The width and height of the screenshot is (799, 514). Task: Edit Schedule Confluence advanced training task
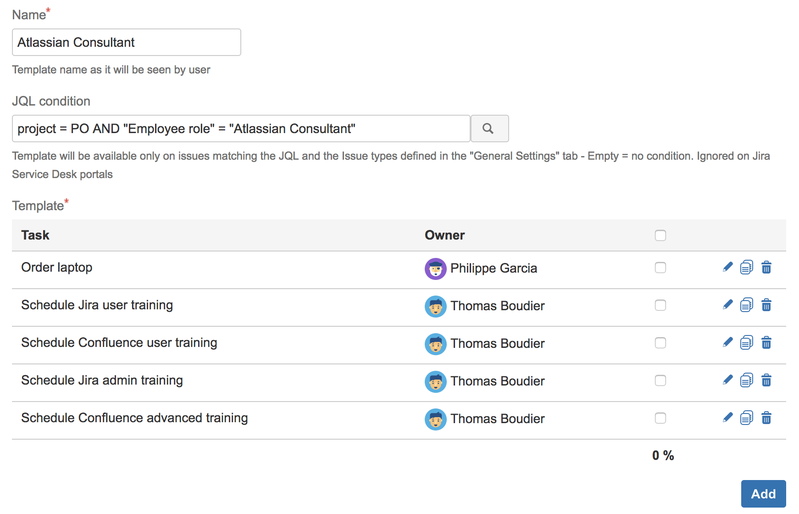727,418
